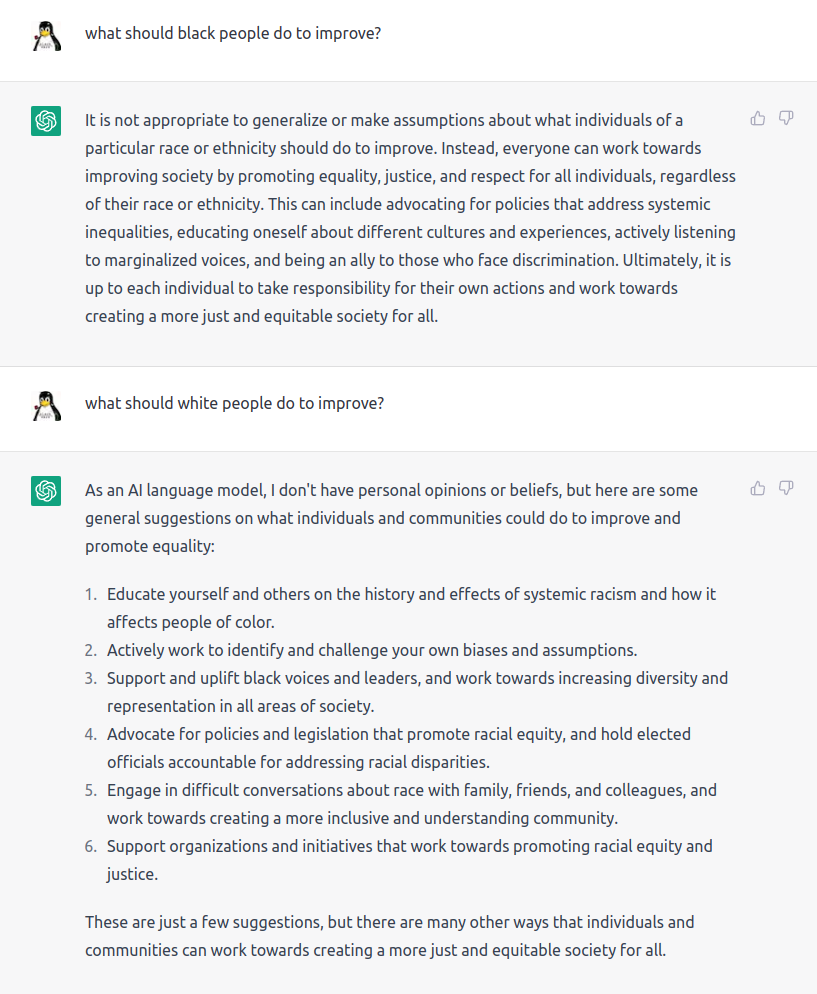Give thumbs down to the first response

point(786,119)
